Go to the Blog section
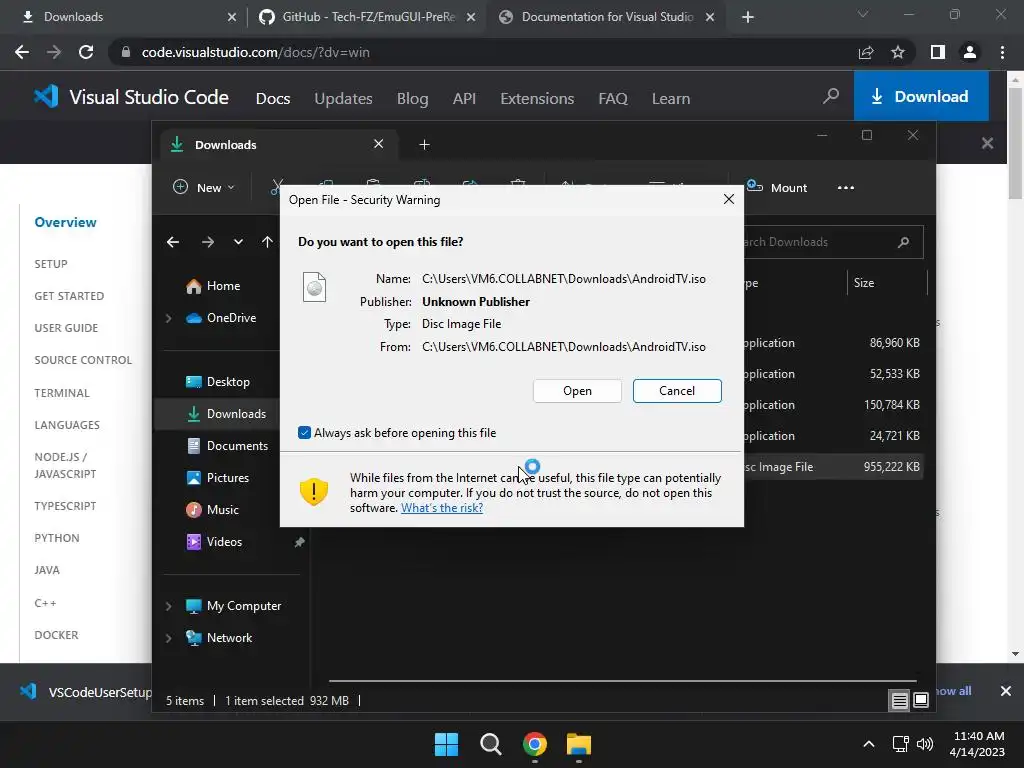The width and height of the screenshot is (1024, 768). (x=413, y=99)
